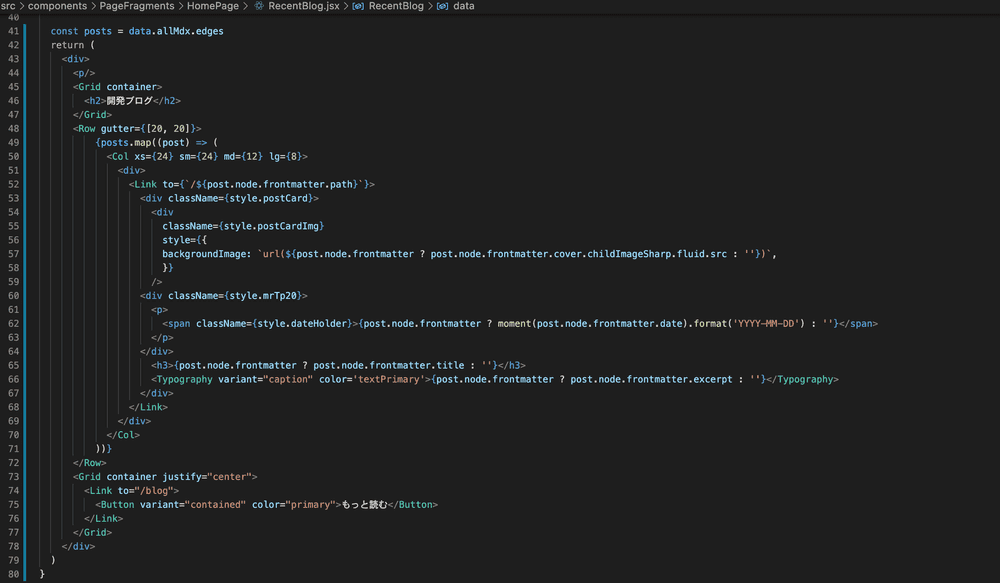Click the 'color="primary"' attribute
Screen dimensions: 1000x583
coord(293,505)
